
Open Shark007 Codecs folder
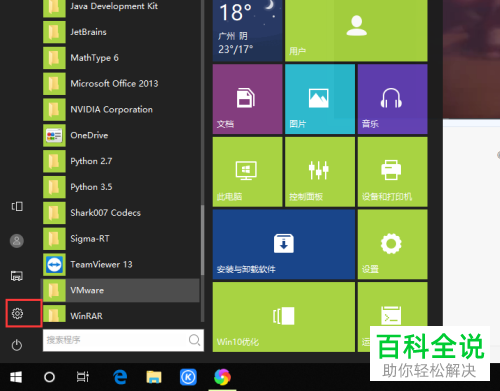pos(121,213)
